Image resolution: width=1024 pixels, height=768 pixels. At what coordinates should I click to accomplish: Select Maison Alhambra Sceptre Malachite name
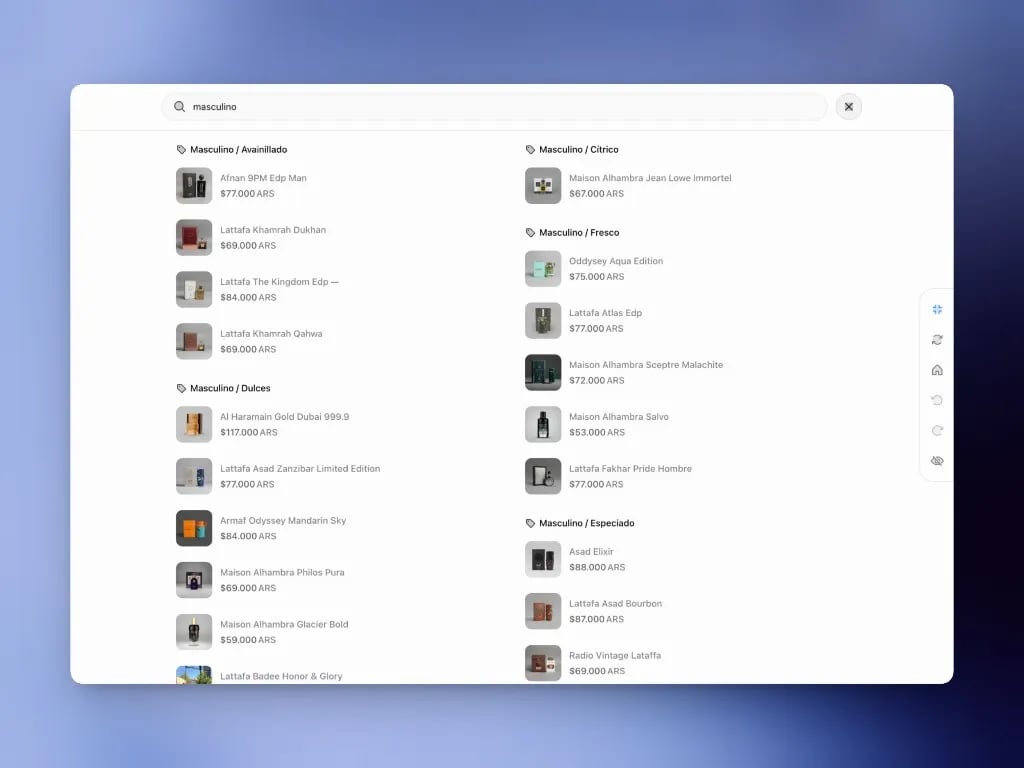point(646,364)
